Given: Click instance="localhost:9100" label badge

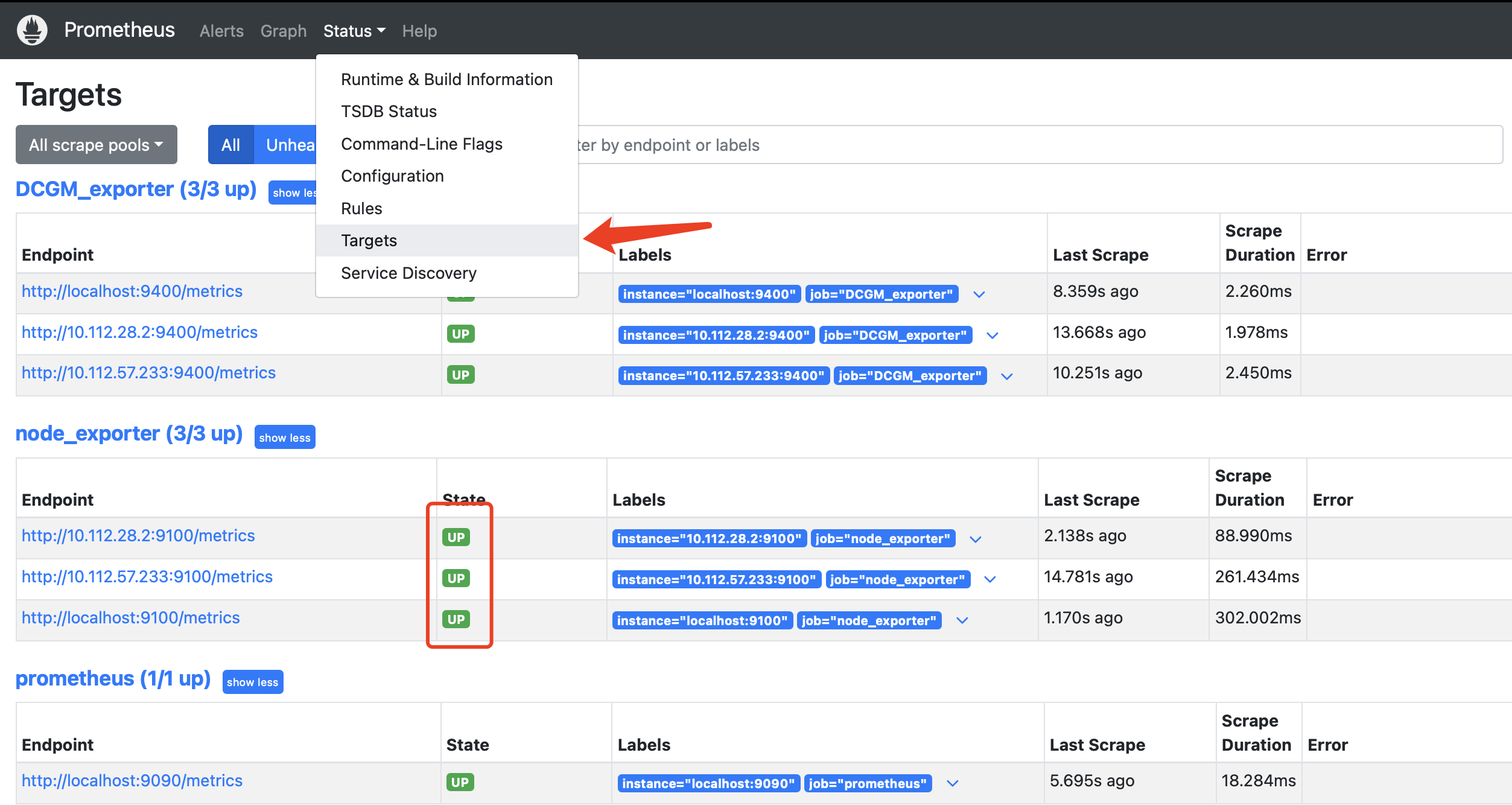Looking at the screenshot, I should (x=702, y=621).
